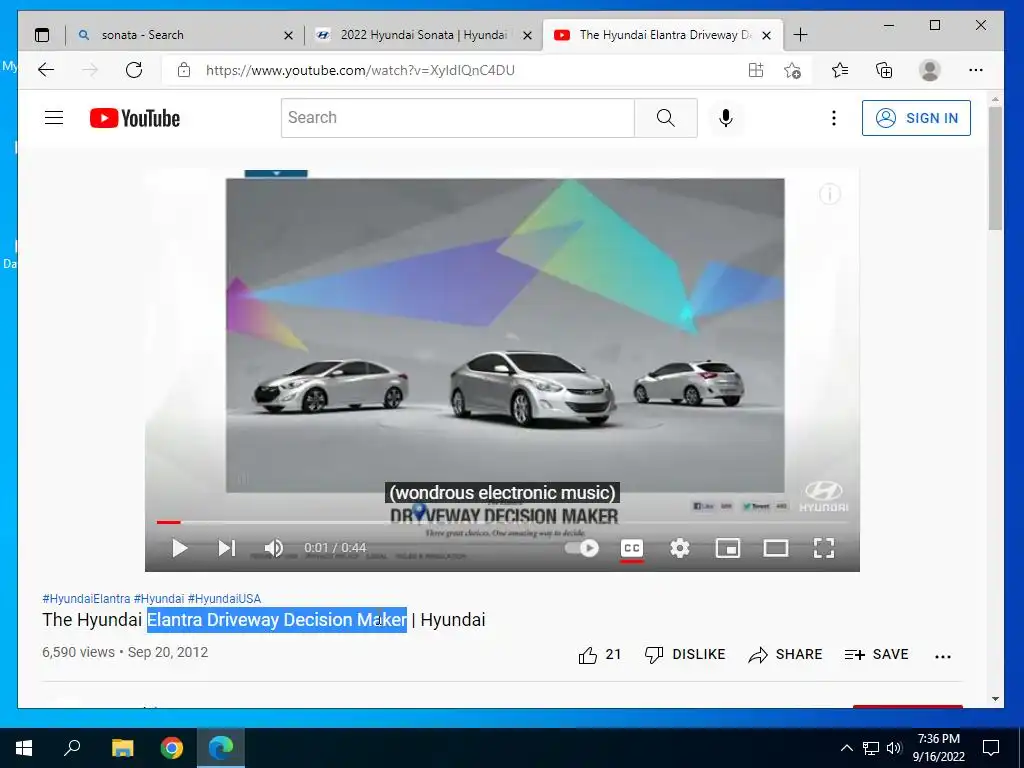Toggle closed captions CC button
This screenshot has width=1024, height=768.
[632, 548]
